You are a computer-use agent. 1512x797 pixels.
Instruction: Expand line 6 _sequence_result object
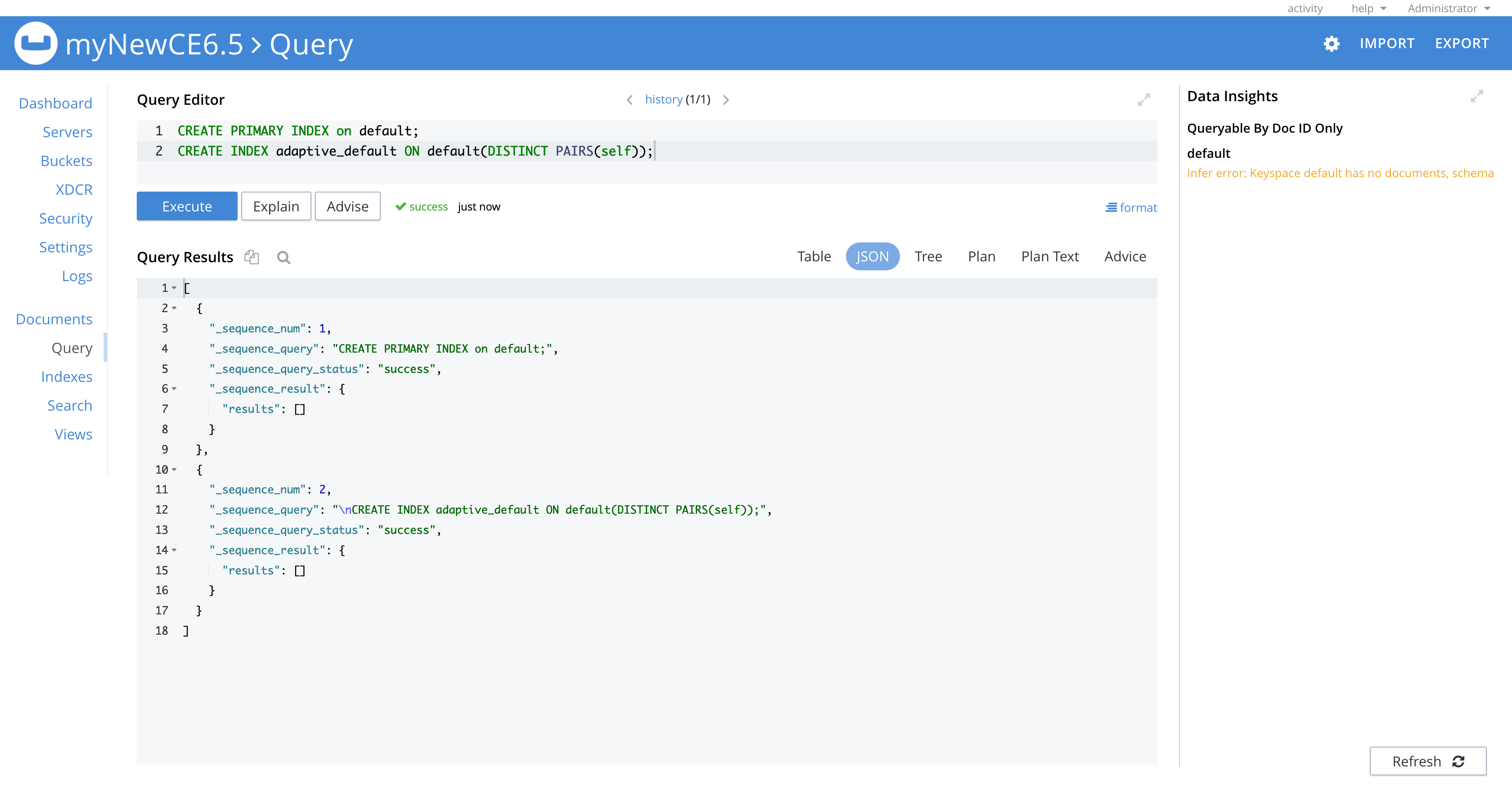[173, 388]
